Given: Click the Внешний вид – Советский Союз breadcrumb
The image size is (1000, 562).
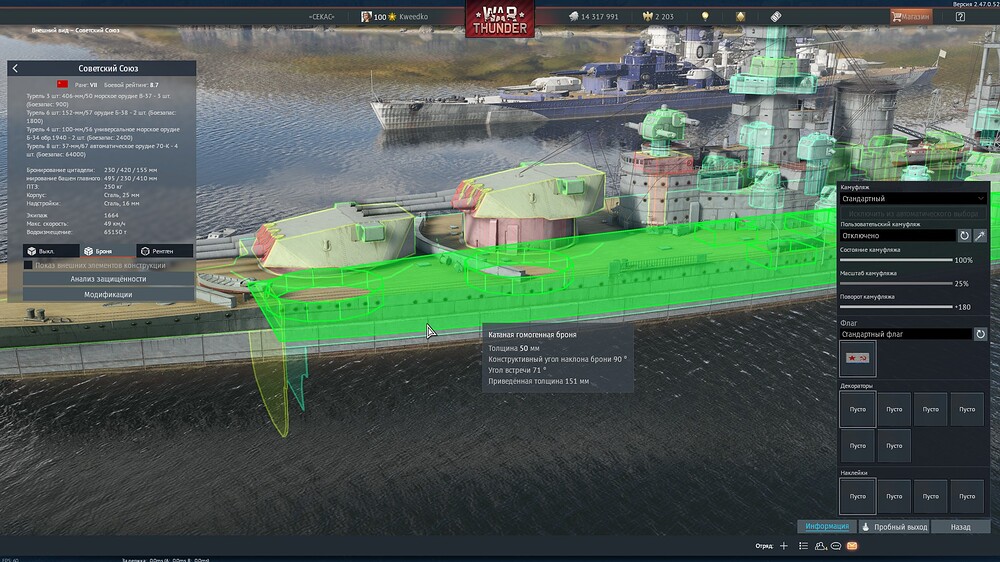Looking at the screenshot, I should coord(75,30).
